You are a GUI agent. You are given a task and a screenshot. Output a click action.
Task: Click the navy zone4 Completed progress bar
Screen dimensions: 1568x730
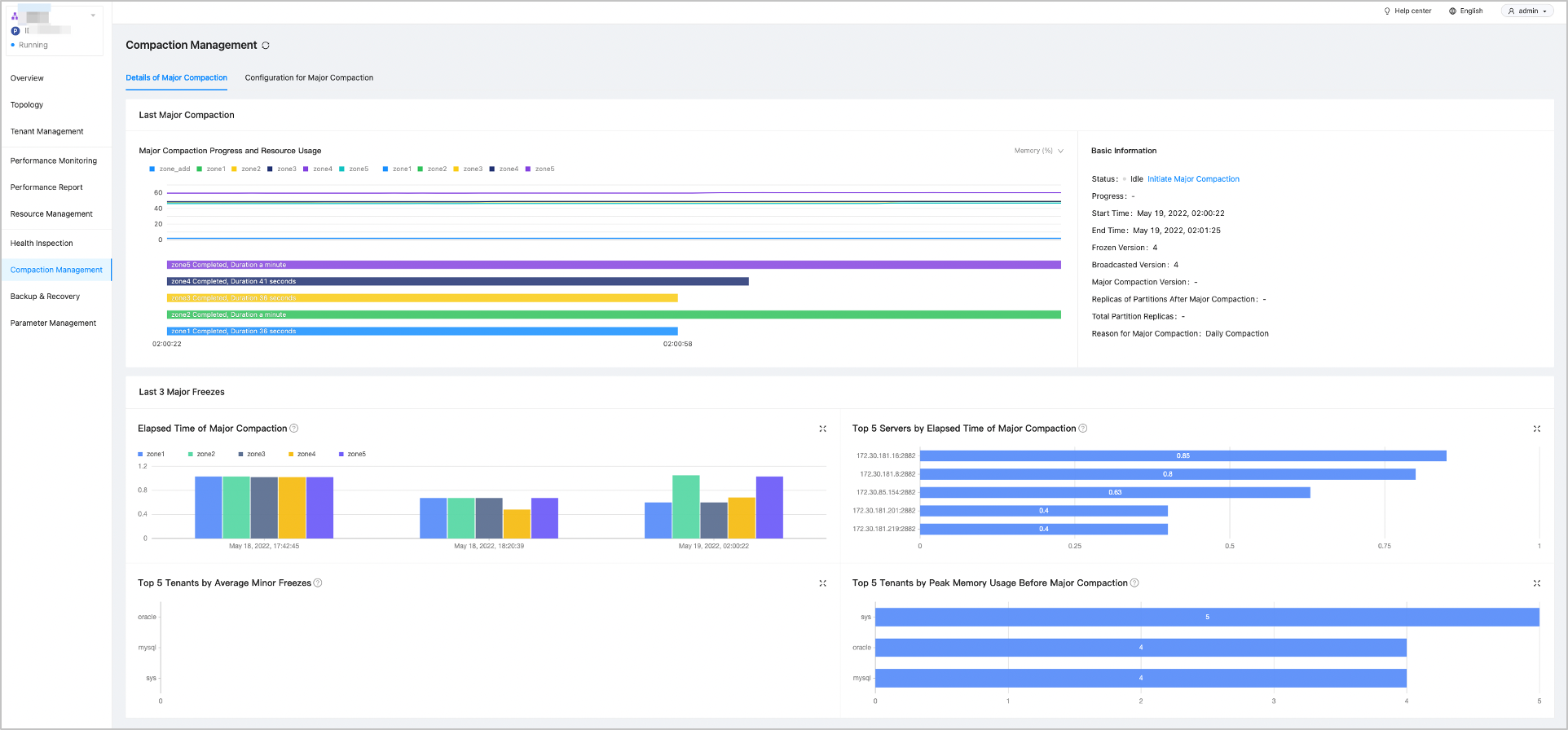coord(458,282)
